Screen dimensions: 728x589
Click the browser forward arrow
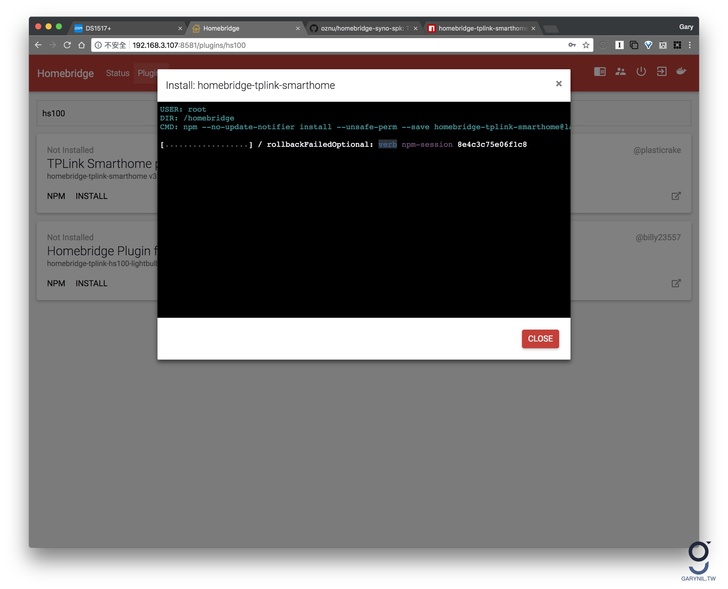point(52,45)
